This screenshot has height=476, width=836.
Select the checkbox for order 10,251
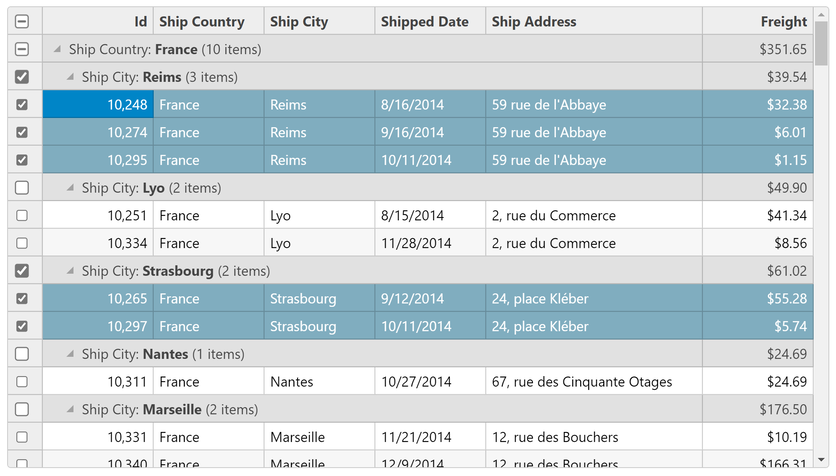pos(22,216)
